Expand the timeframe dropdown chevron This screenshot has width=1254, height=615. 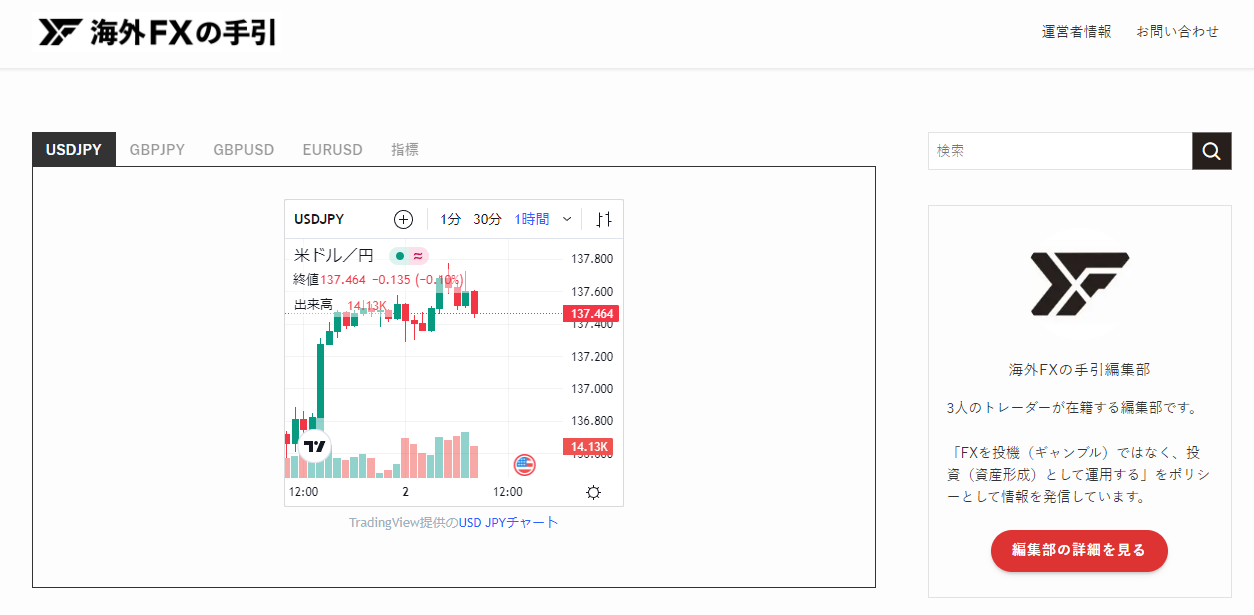pyautogui.click(x=567, y=219)
